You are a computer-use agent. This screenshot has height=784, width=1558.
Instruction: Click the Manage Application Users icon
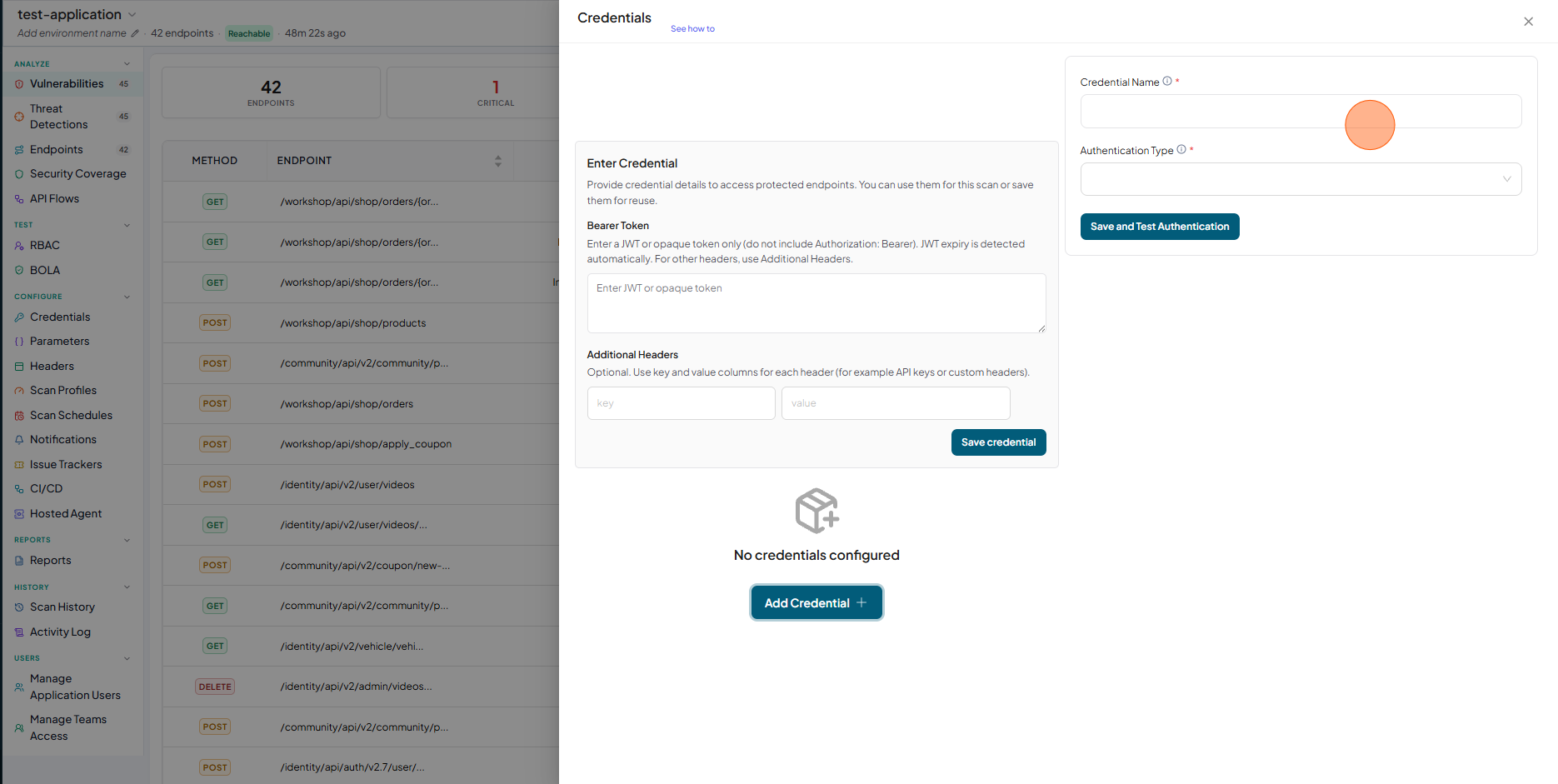tap(19, 687)
